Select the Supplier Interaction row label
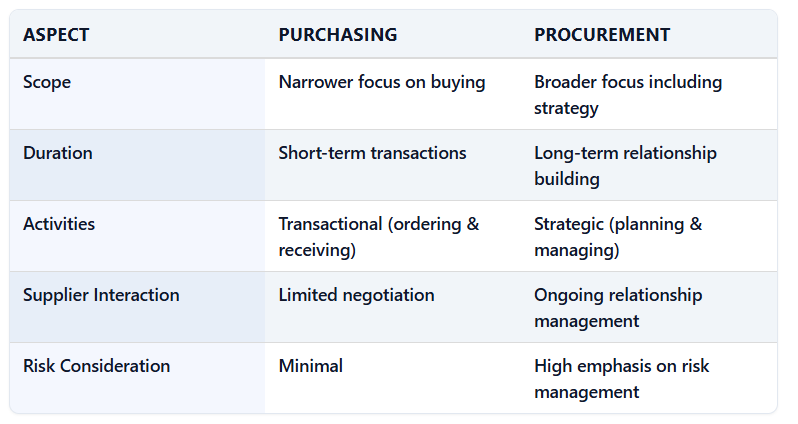Screen dimensions: 798x424 [x=101, y=295]
